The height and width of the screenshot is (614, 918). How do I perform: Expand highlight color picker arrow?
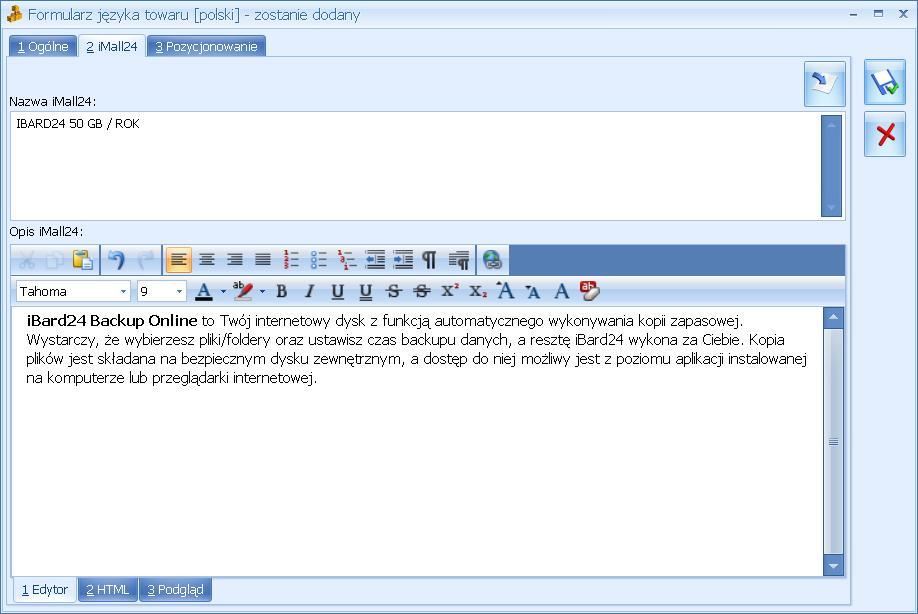(262, 291)
